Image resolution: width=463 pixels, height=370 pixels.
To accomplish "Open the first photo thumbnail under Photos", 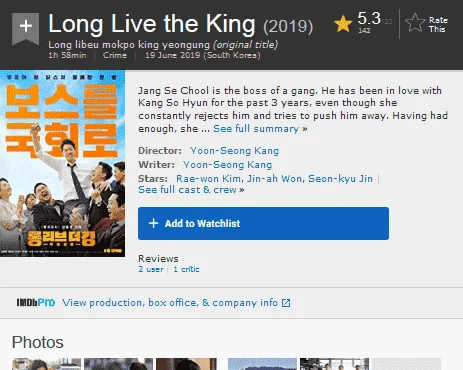I will tap(46, 364).
